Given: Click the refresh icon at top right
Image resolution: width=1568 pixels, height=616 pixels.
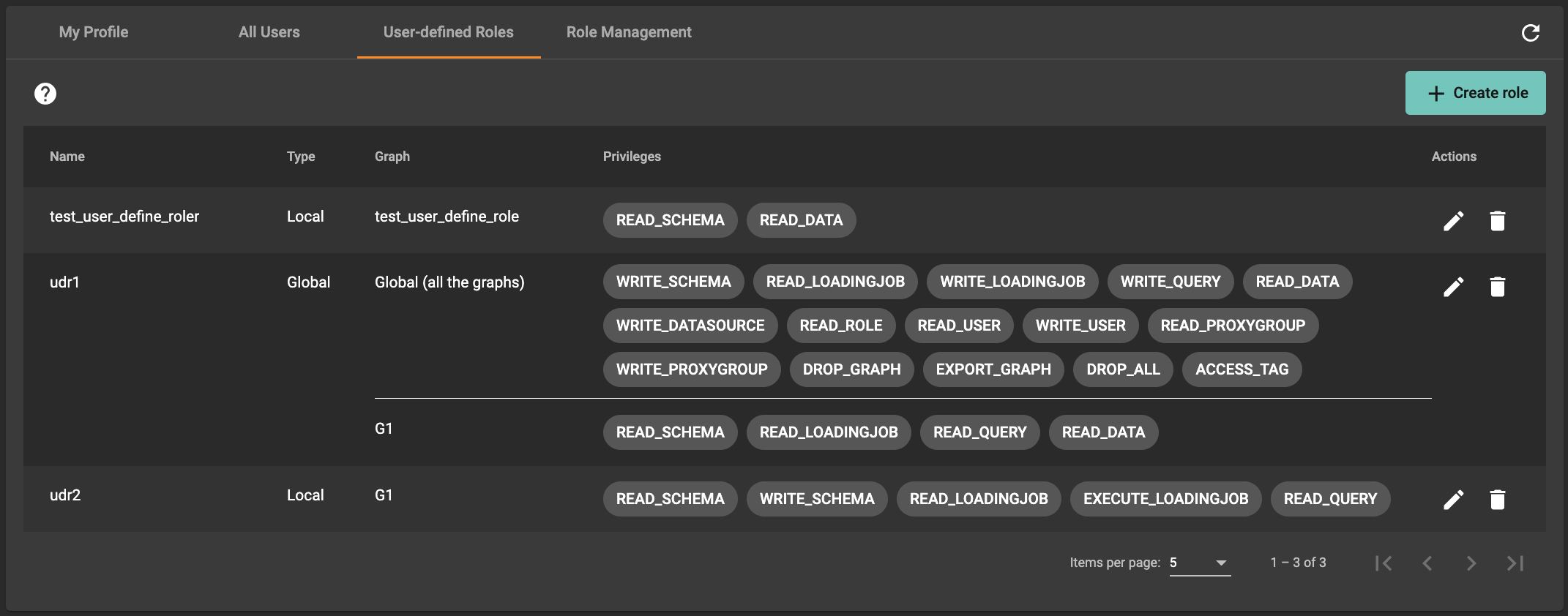Looking at the screenshot, I should point(1530,33).
